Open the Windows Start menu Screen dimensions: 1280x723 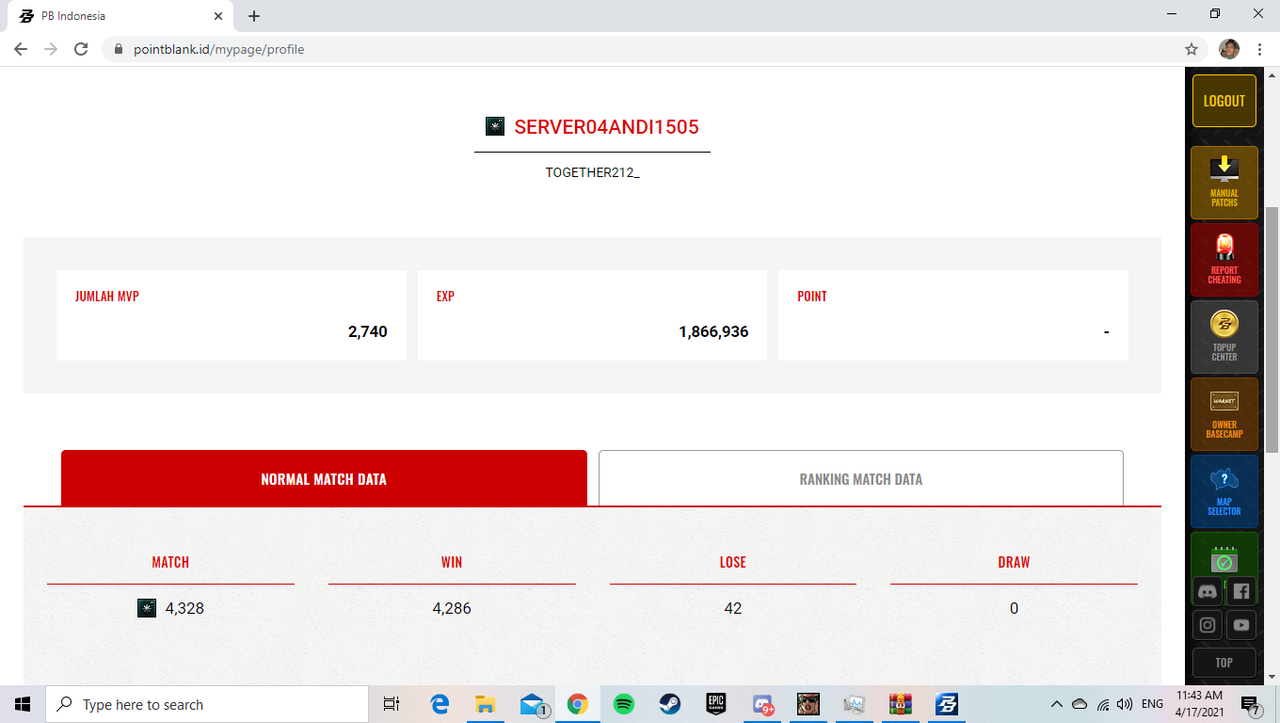[23, 704]
